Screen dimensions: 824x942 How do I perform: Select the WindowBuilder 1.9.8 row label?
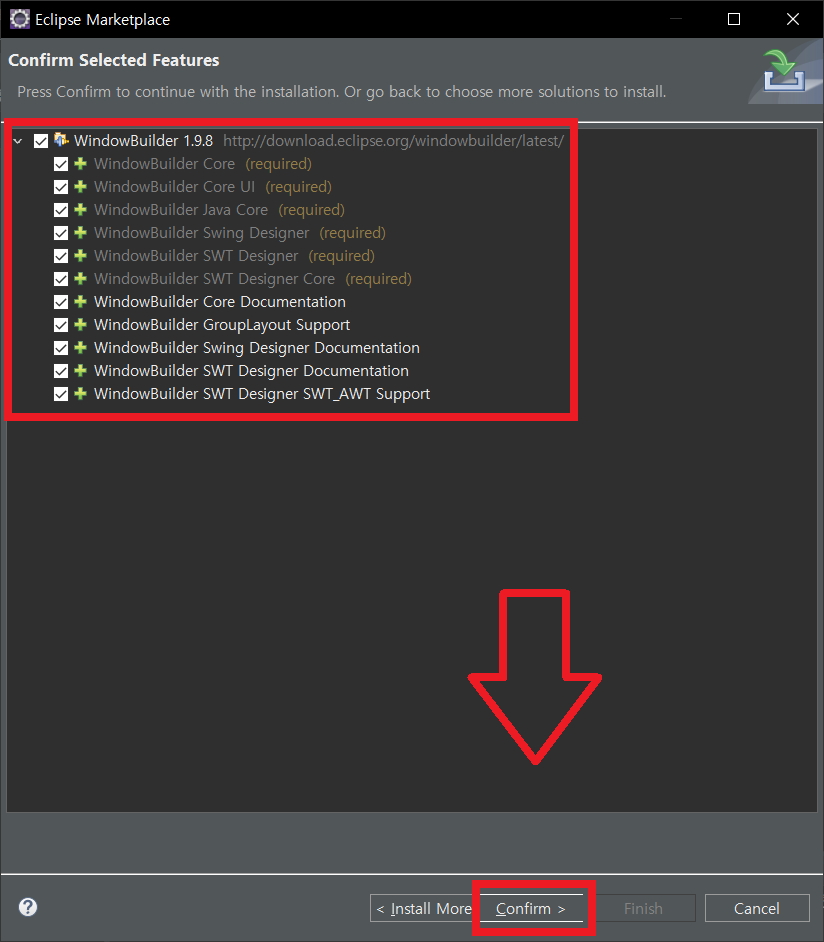point(143,141)
